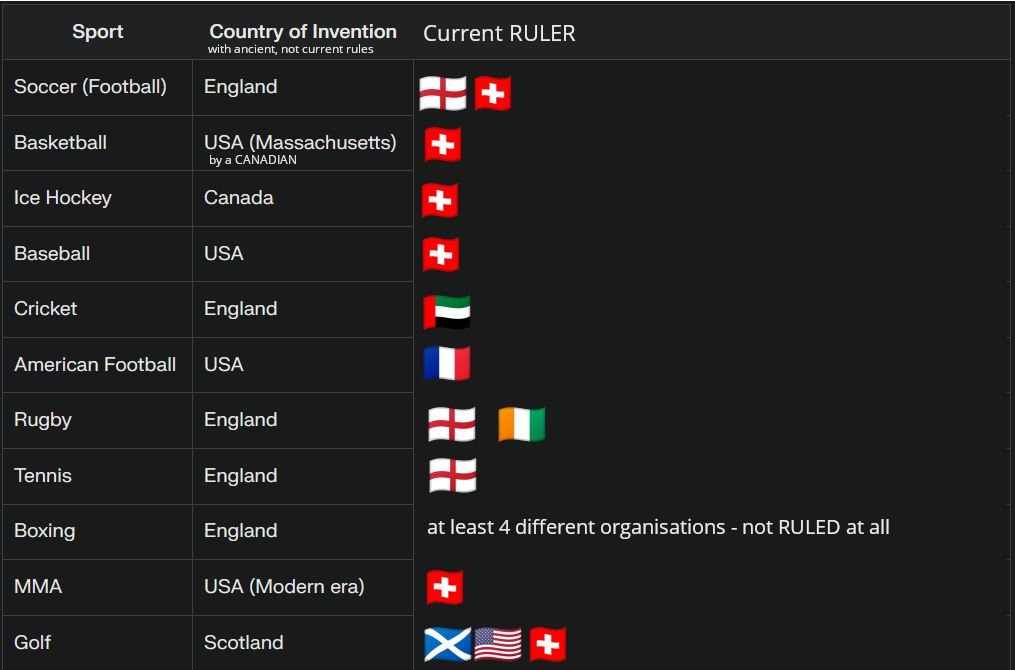This screenshot has height=670, width=1015.
Task: Click the England flag in the Tennis row
Action: [x=452, y=475]
